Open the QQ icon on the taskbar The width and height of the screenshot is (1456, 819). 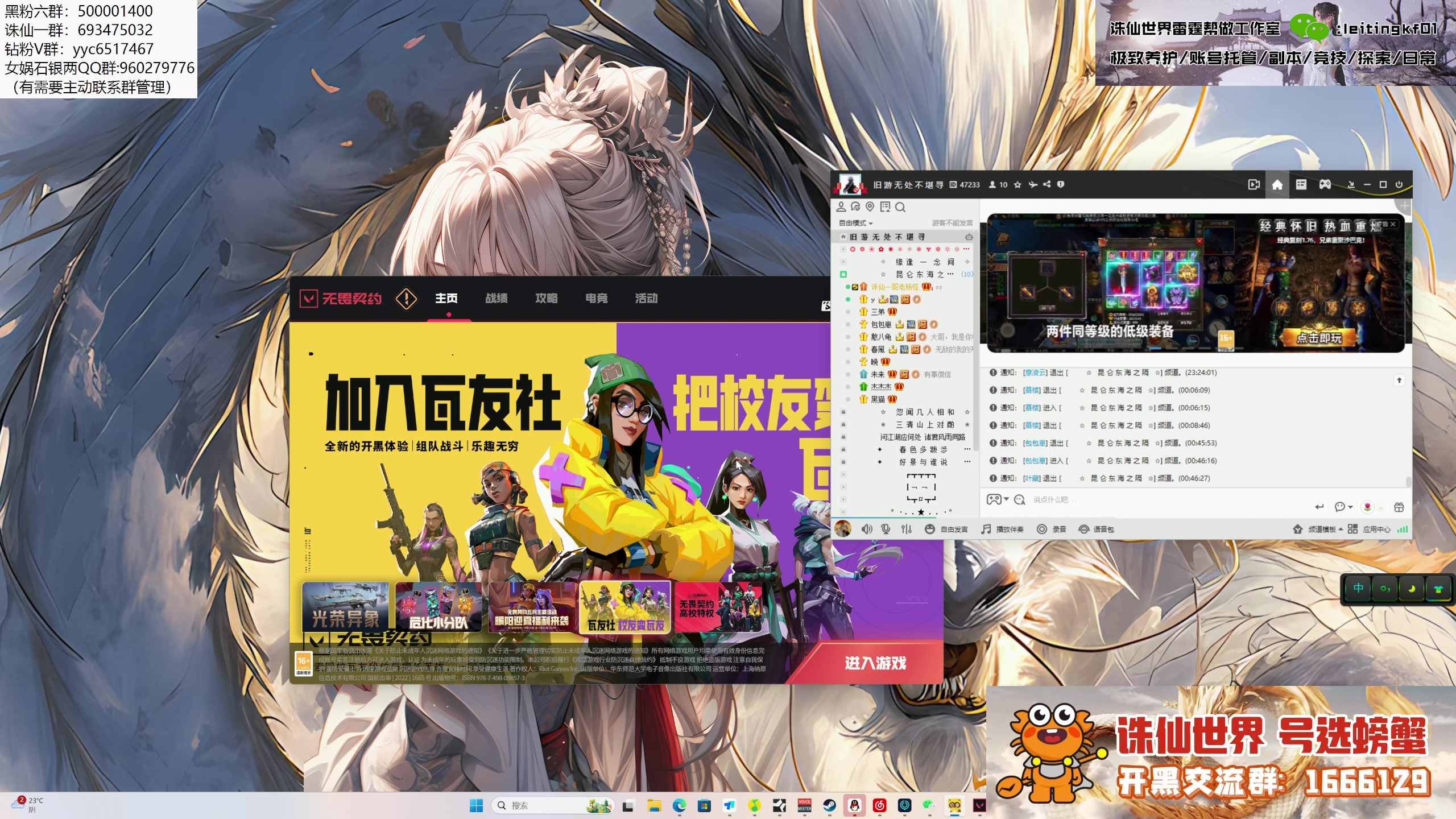coord(854,805)
